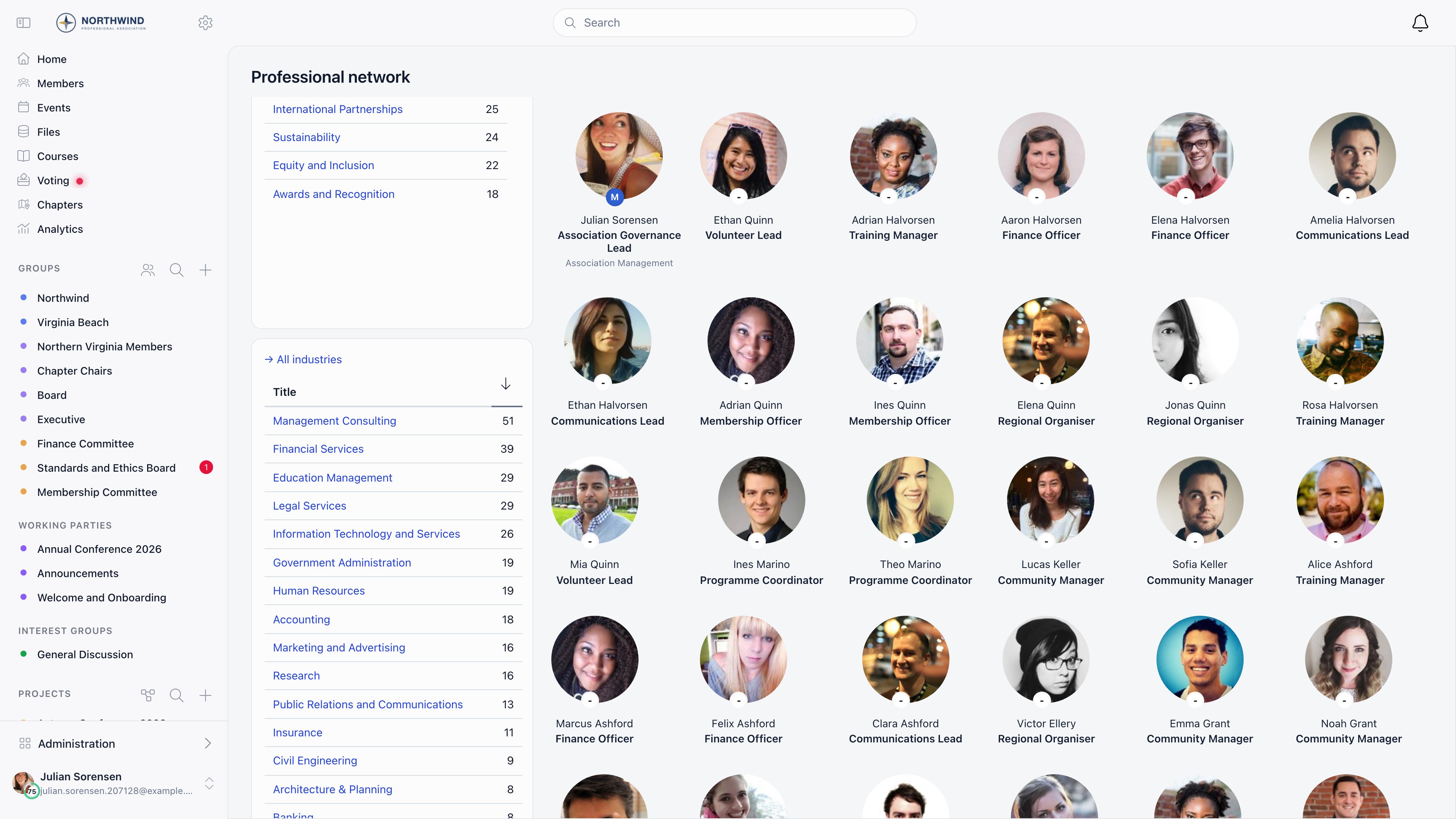Open Finance Committee group
1456x819 pixels.
pyautogui.click(x=85, y=444)
